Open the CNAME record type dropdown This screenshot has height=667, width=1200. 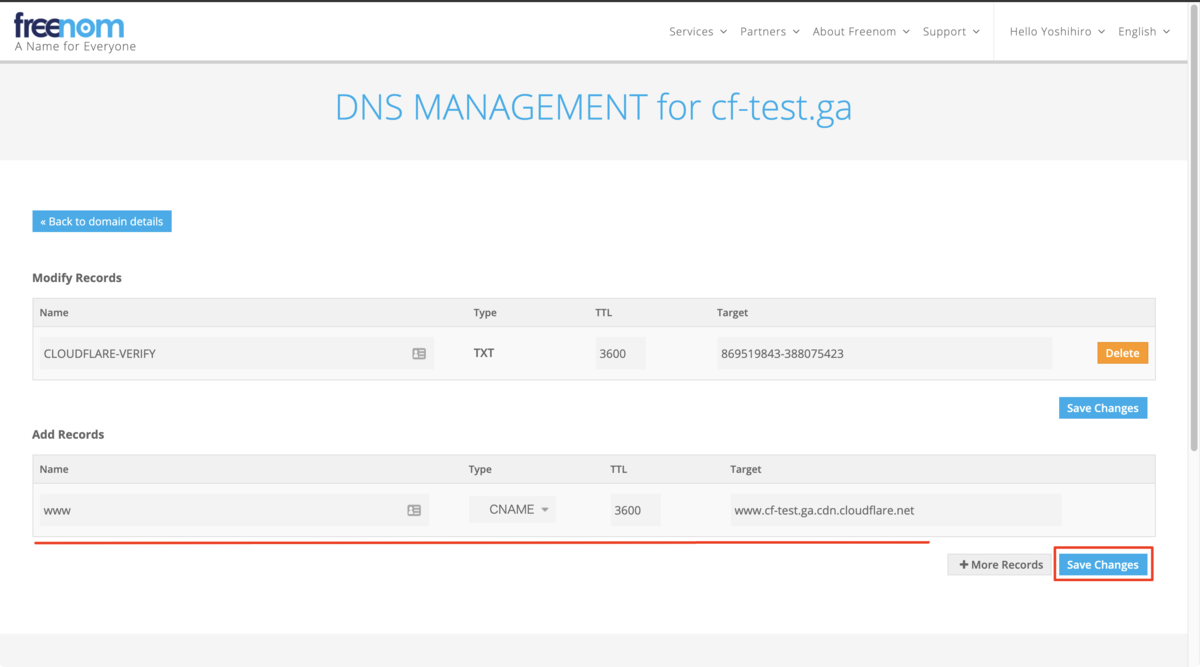point(513,509)
